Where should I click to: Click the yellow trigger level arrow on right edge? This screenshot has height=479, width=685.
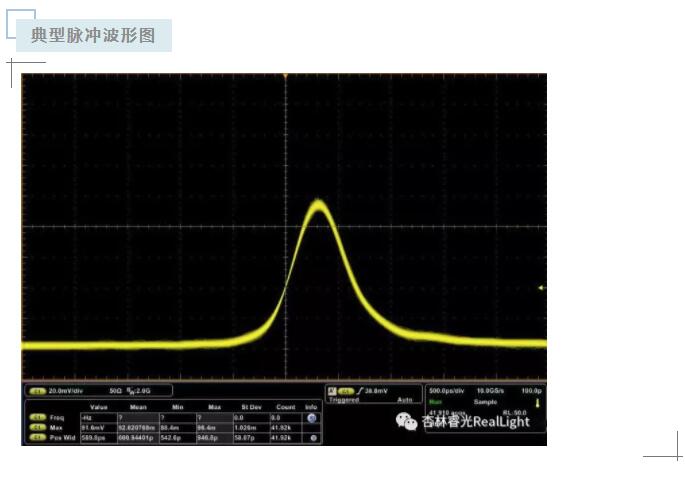541,288
